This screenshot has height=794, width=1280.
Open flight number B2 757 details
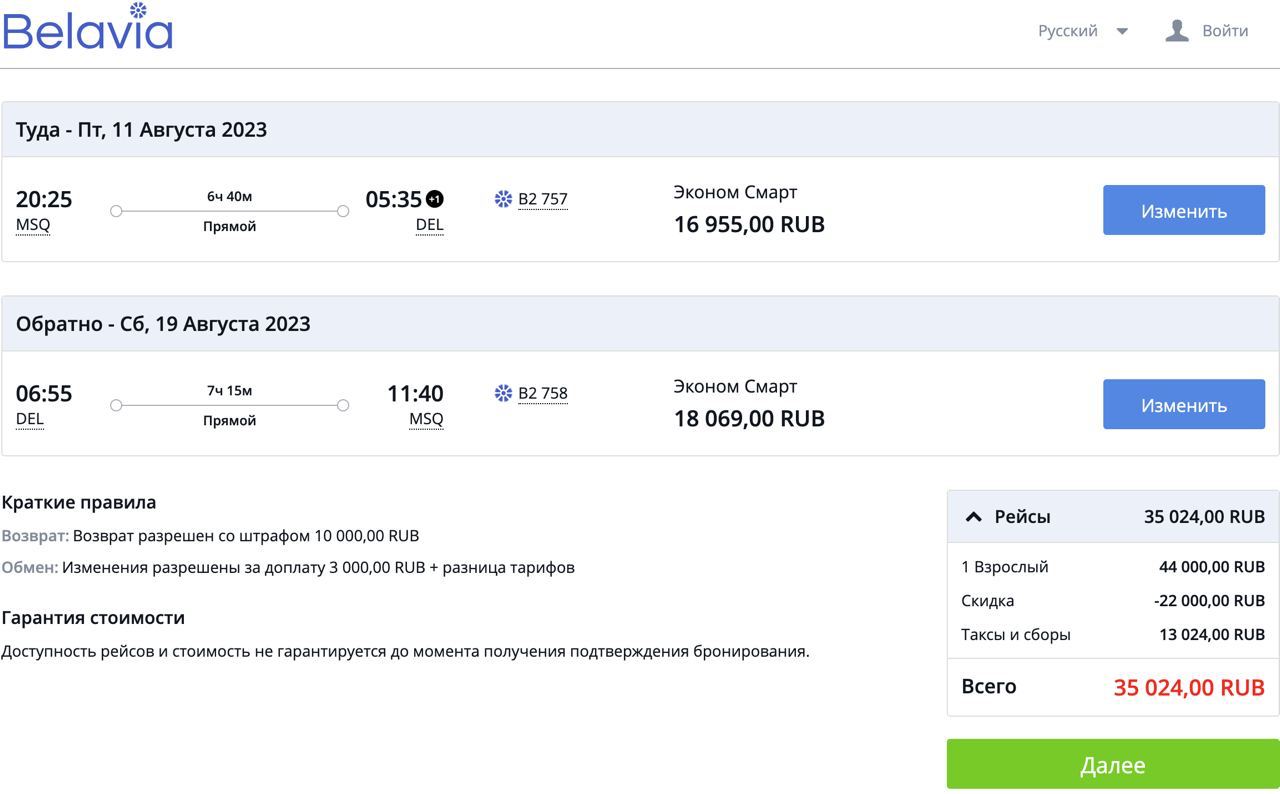coord(542,199)
